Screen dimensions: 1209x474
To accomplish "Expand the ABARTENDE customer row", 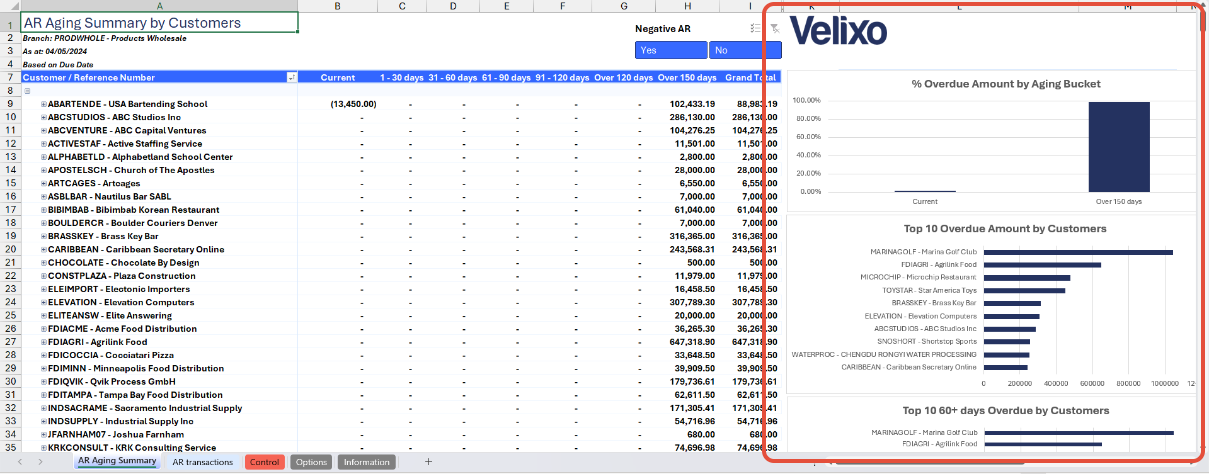I will (43, 104).
